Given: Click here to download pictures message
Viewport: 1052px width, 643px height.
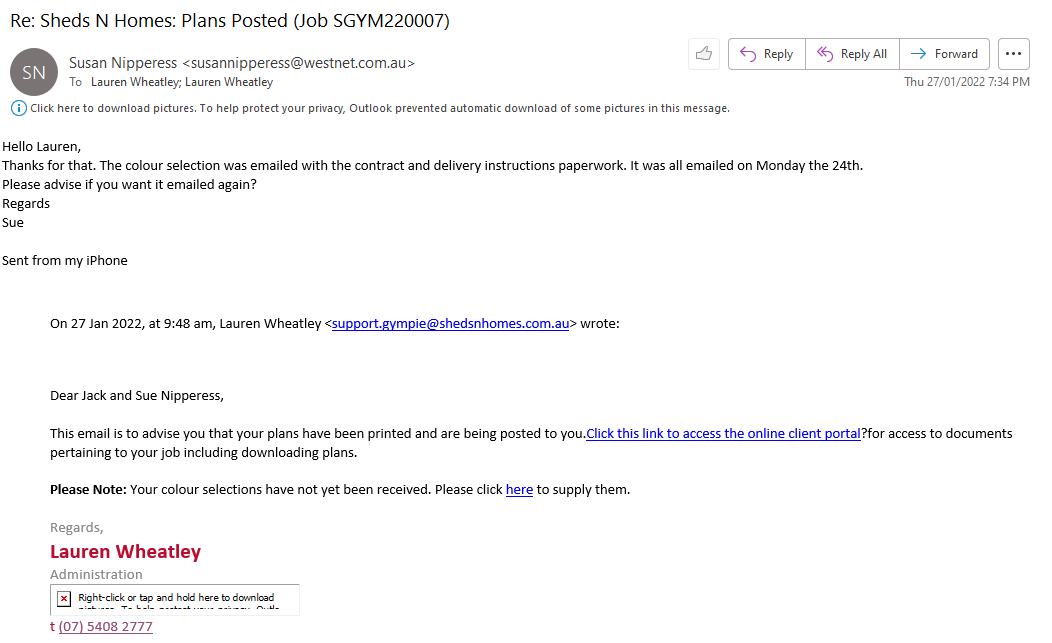Looking at the screenshot, I should point(380,108).
